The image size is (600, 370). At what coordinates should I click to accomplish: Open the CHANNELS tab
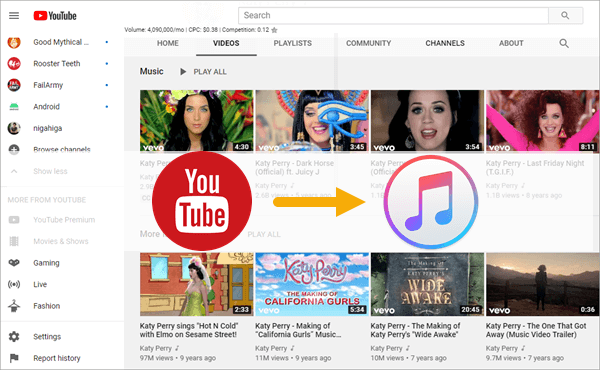point(445,43)
